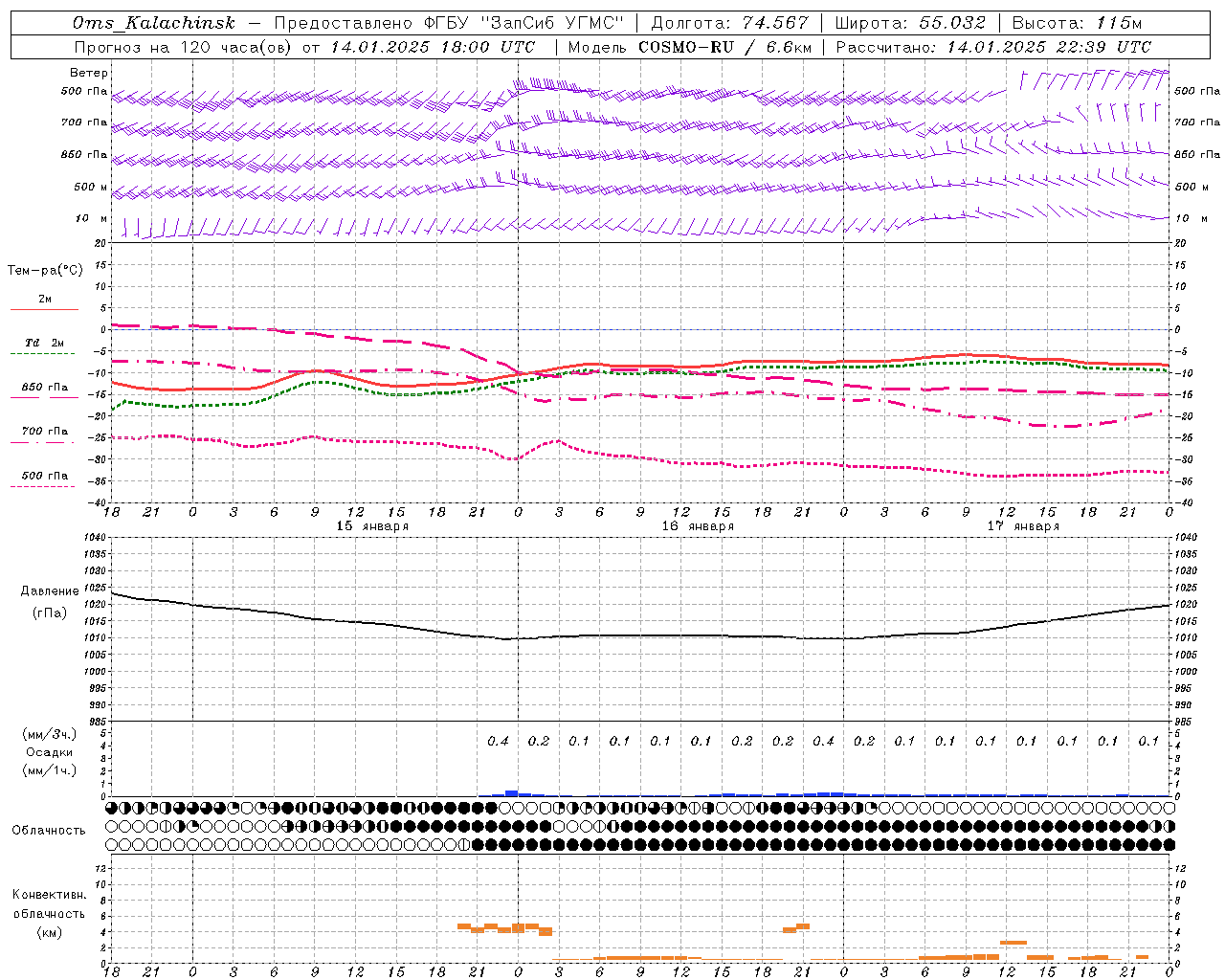Click the Рассчитано: 14.01.2025 22:39 UTC text
The width and height of the screenshot is (1225, 980).
point(993,47)
